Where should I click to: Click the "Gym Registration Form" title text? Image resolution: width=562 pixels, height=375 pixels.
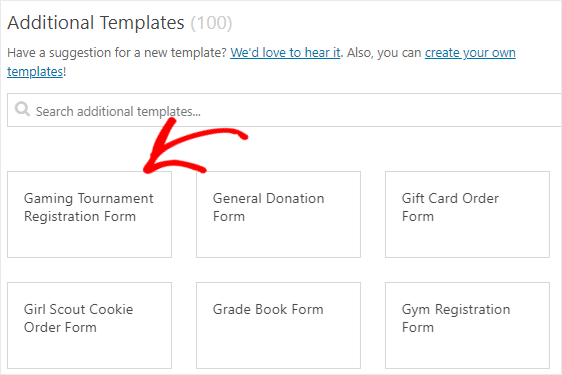(456, 319)
